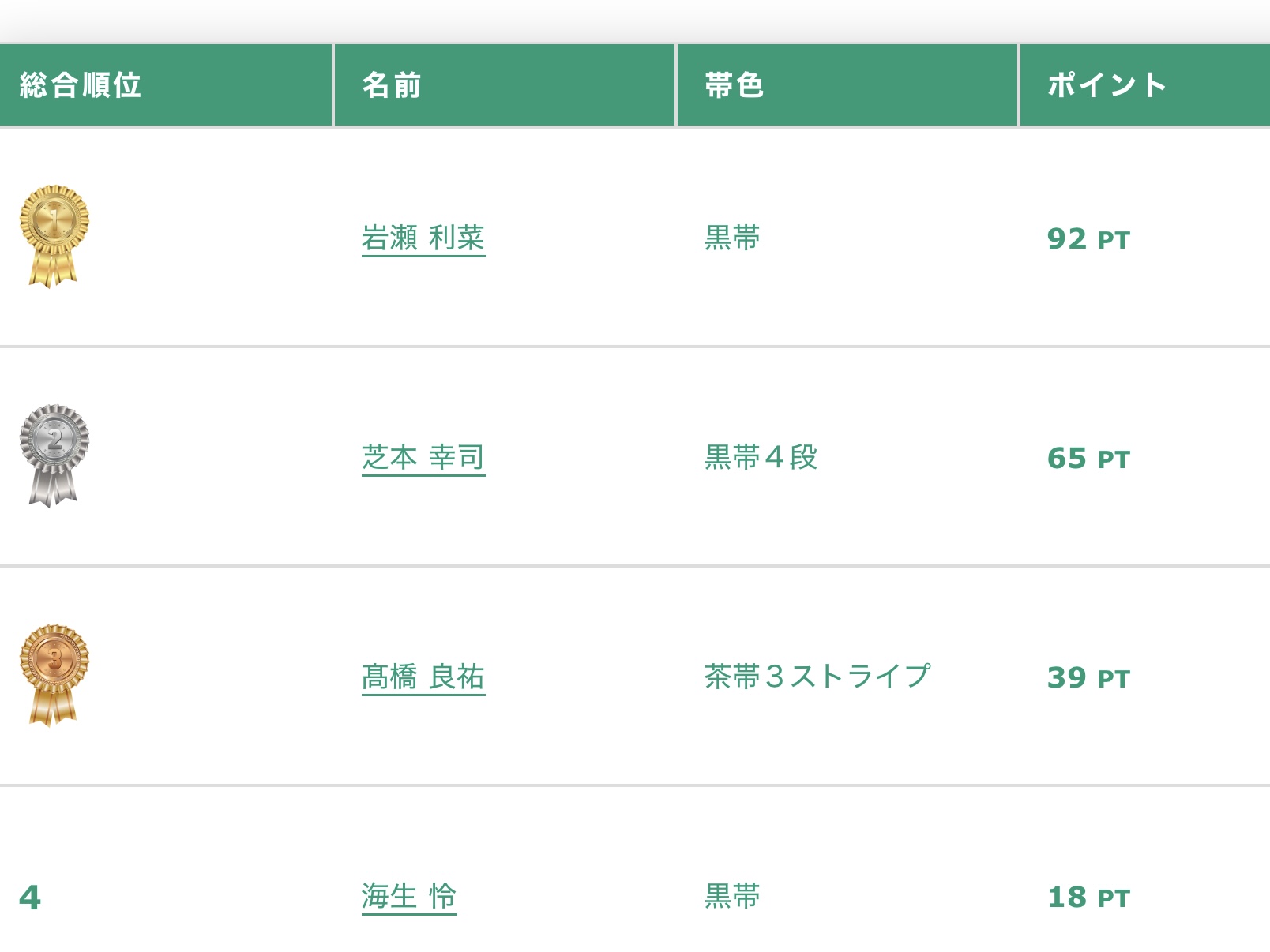The width and height of the screenshot is (1270, 952).
Task: Click the 茶帯３ストライプ belt cell
Action: (x=817, y=677)
